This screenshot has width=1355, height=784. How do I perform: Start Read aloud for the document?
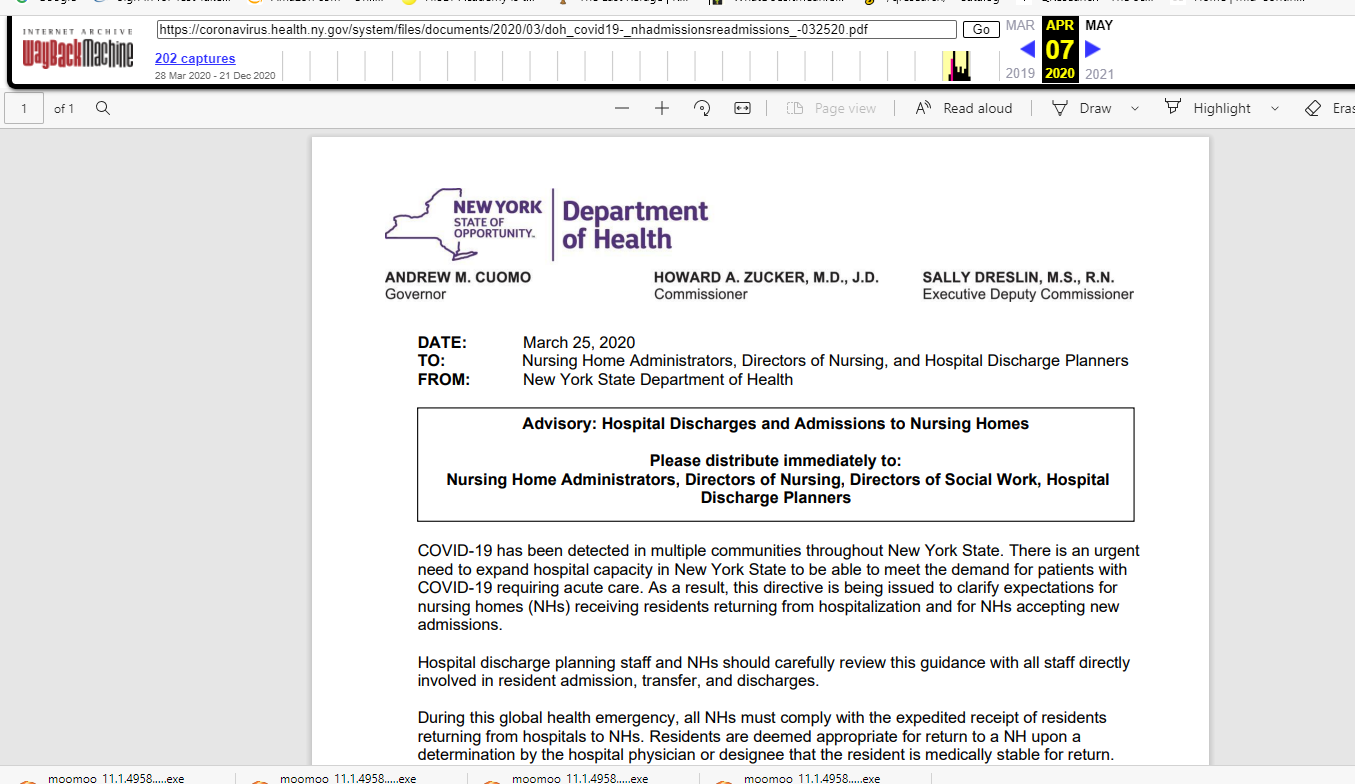964,108
